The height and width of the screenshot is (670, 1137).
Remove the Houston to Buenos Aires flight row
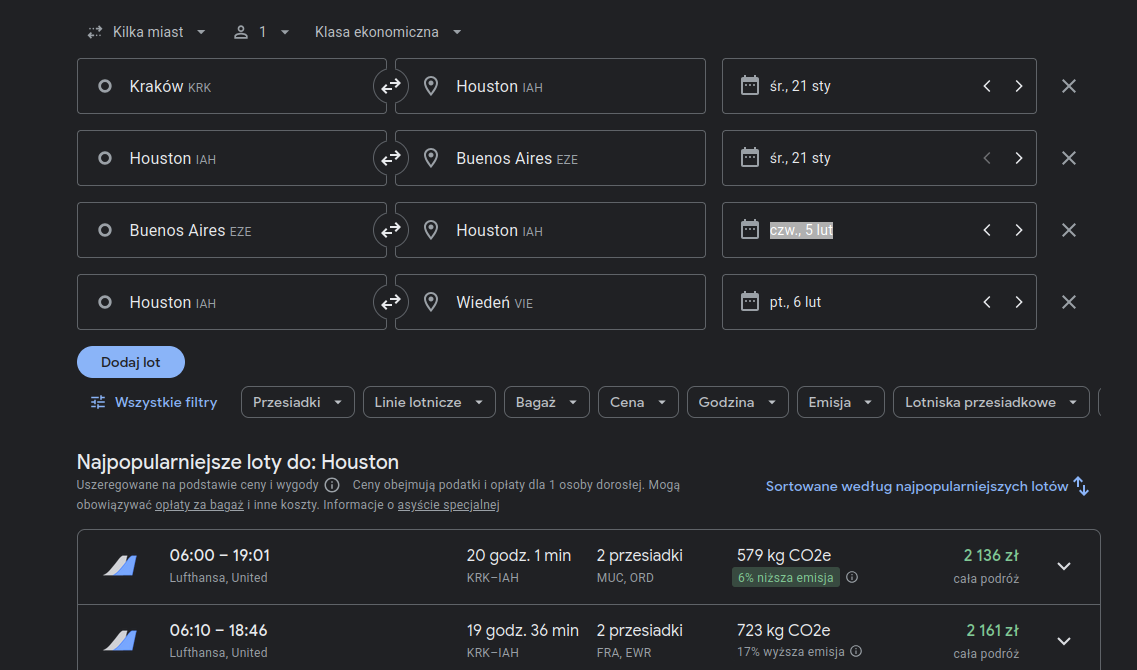tap(1068, 158)
